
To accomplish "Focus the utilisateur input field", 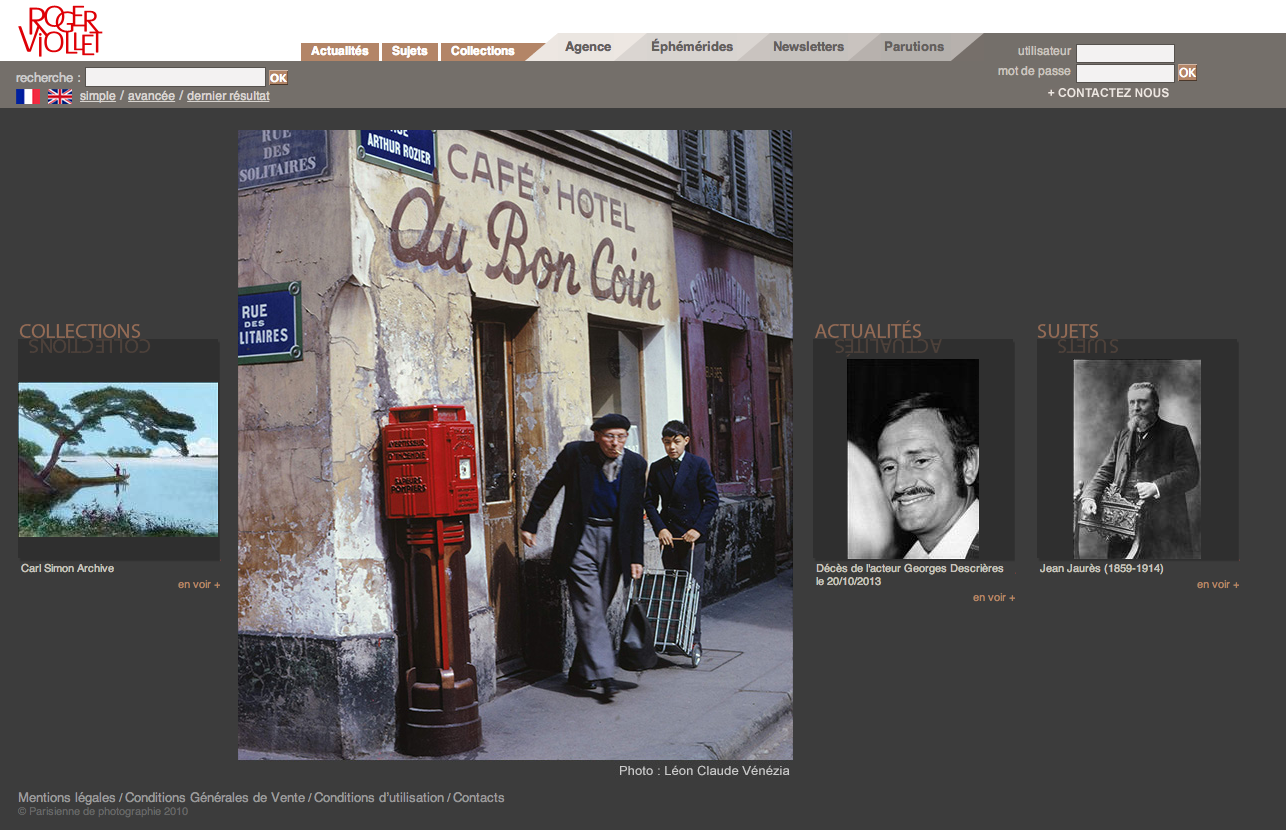I will (1125, 53).
